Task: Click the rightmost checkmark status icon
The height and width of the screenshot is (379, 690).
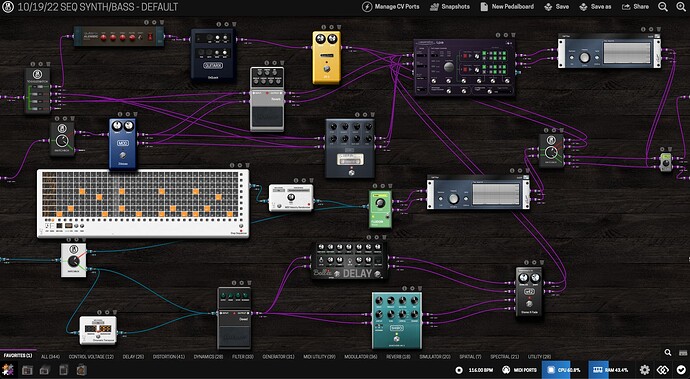Action: click(681, 370)
